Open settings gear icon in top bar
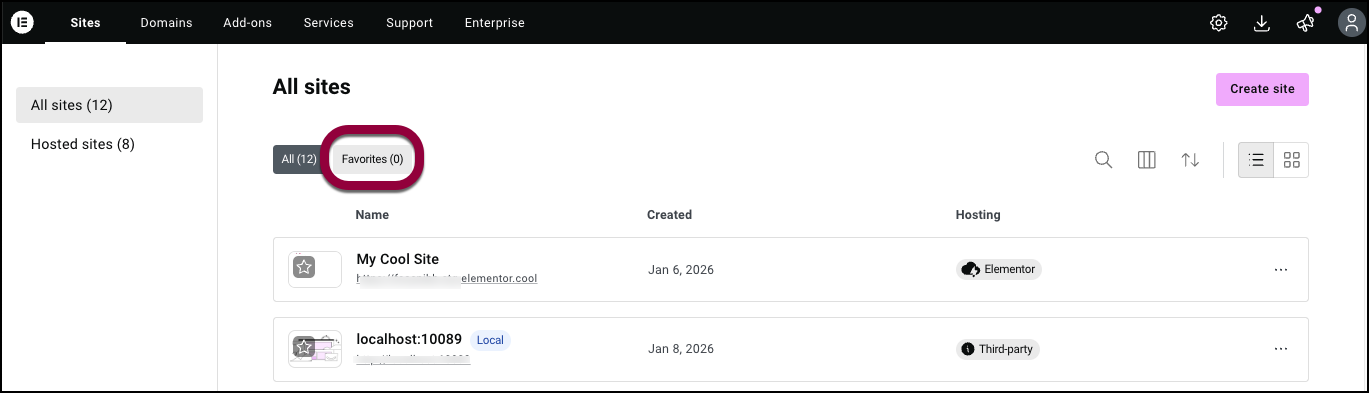This screenshot has height=393, width=1369. pos(1218,23)
